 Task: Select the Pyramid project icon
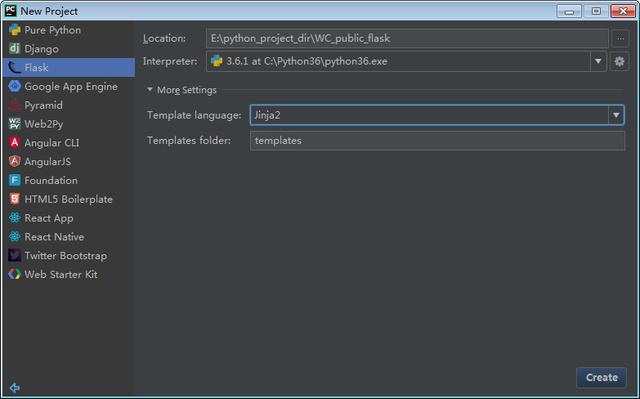(15, 105)
